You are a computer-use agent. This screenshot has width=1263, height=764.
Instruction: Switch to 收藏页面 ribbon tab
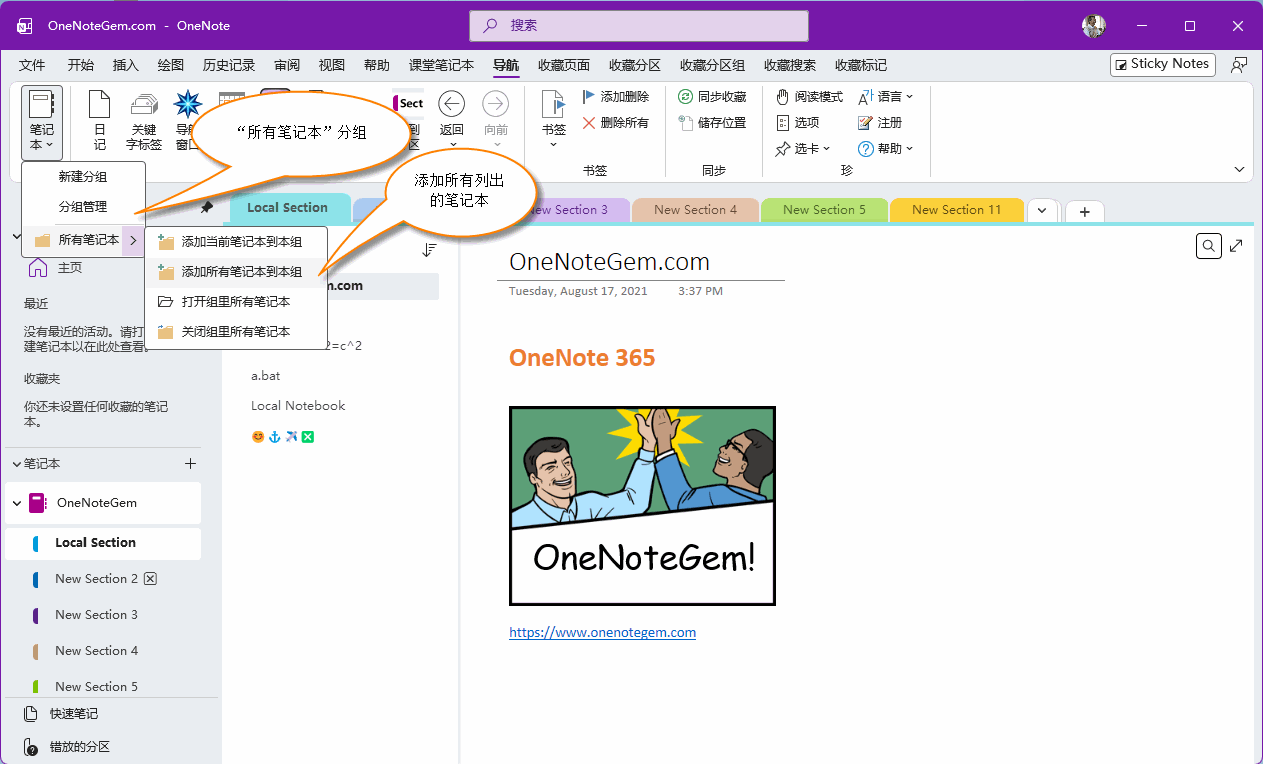click(564, 65)
